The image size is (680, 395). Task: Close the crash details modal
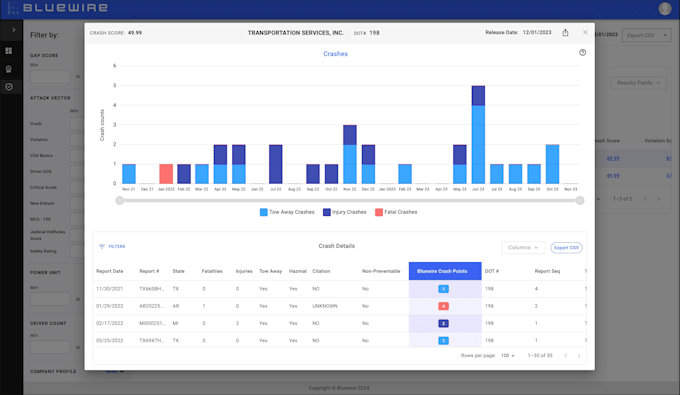tap(585, 33)
